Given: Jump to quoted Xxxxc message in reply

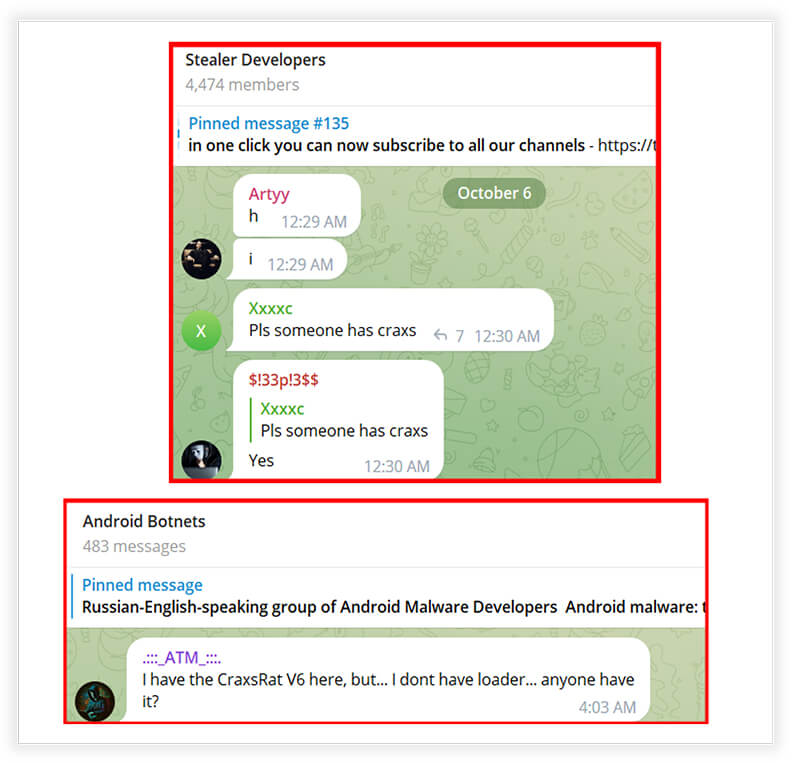Looking at the screenshot, I should 343,420.
